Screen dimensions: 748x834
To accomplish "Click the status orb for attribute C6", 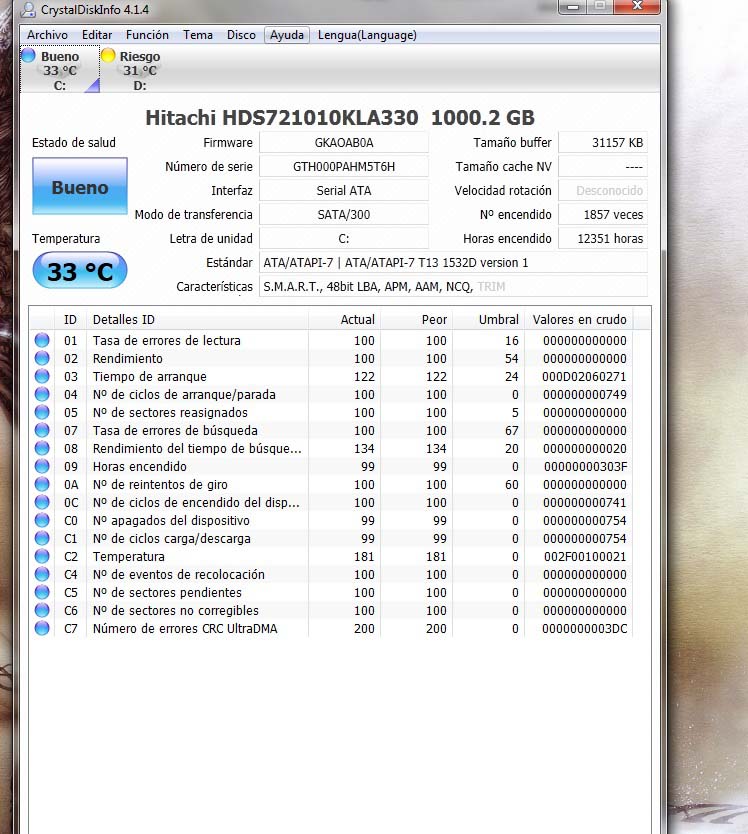I will (x=42, y=610).
